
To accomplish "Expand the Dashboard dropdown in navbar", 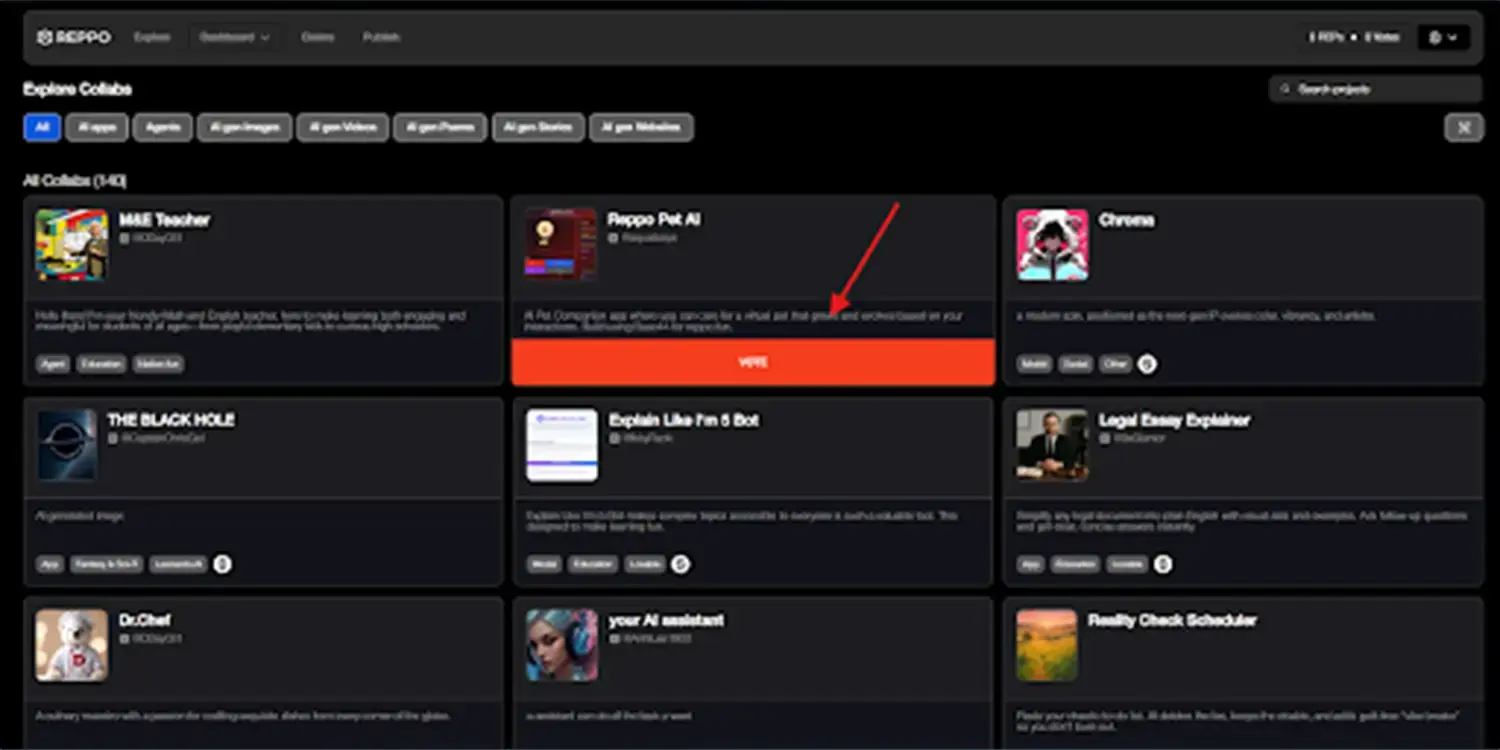I will (235, 38).
